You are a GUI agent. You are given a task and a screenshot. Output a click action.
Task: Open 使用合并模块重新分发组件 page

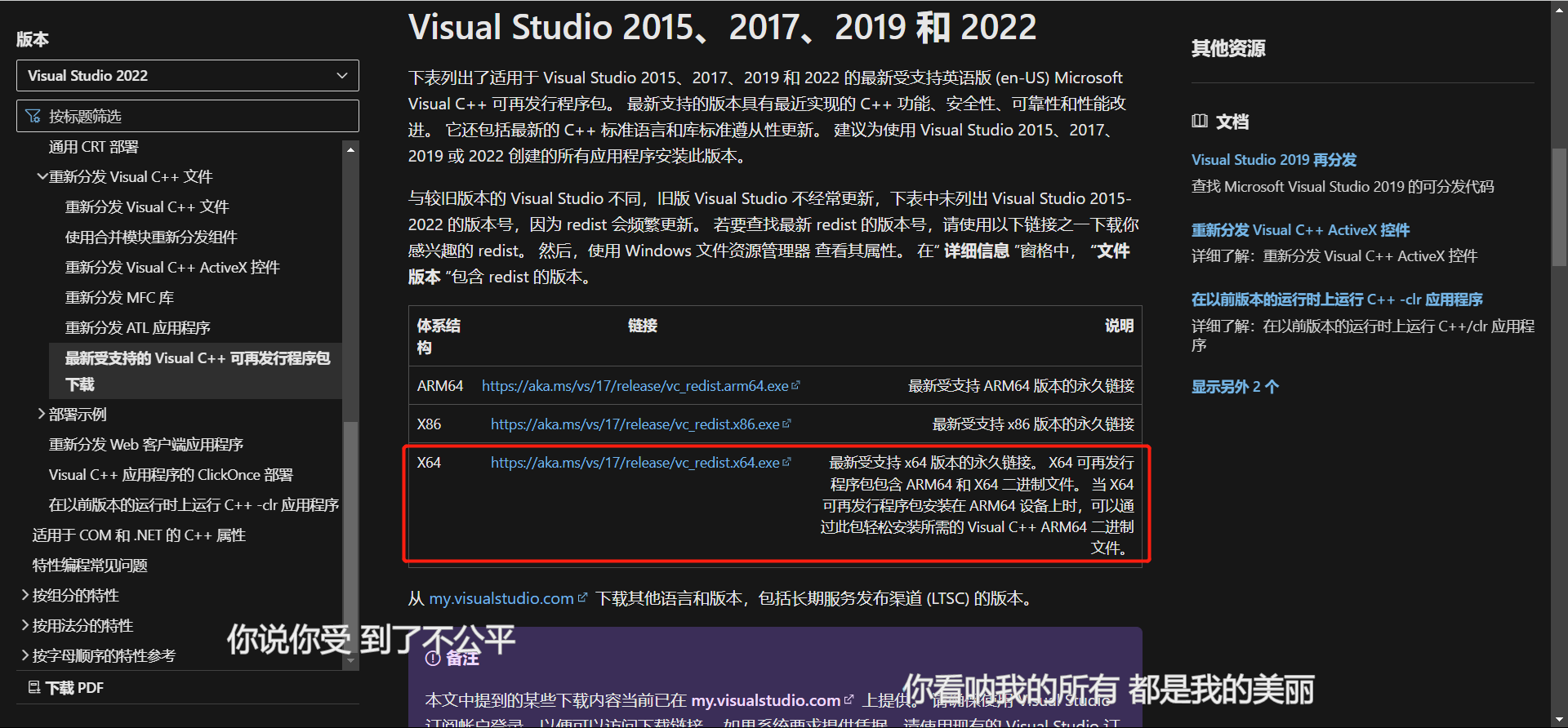pos(151,237)
